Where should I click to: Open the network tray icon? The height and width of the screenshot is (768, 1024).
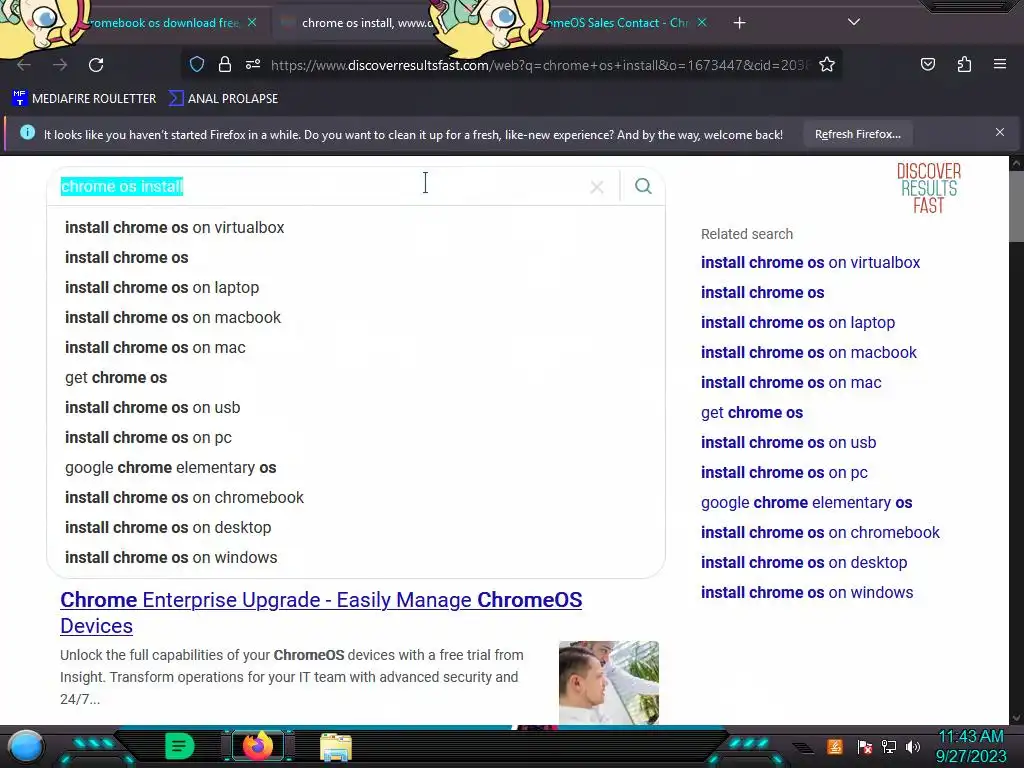(x=889, y=747)
